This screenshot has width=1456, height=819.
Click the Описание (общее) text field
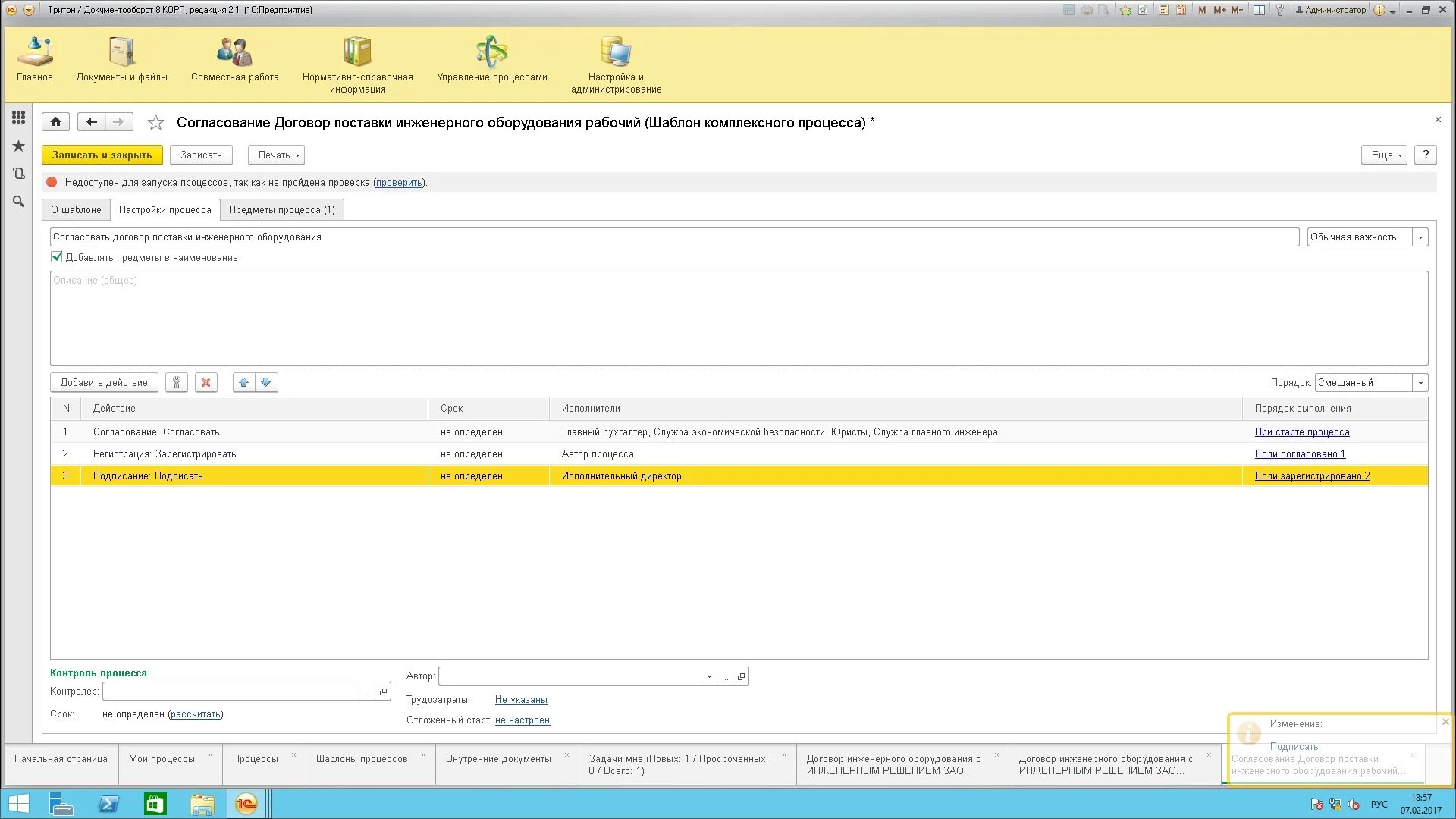click(739, 318)
